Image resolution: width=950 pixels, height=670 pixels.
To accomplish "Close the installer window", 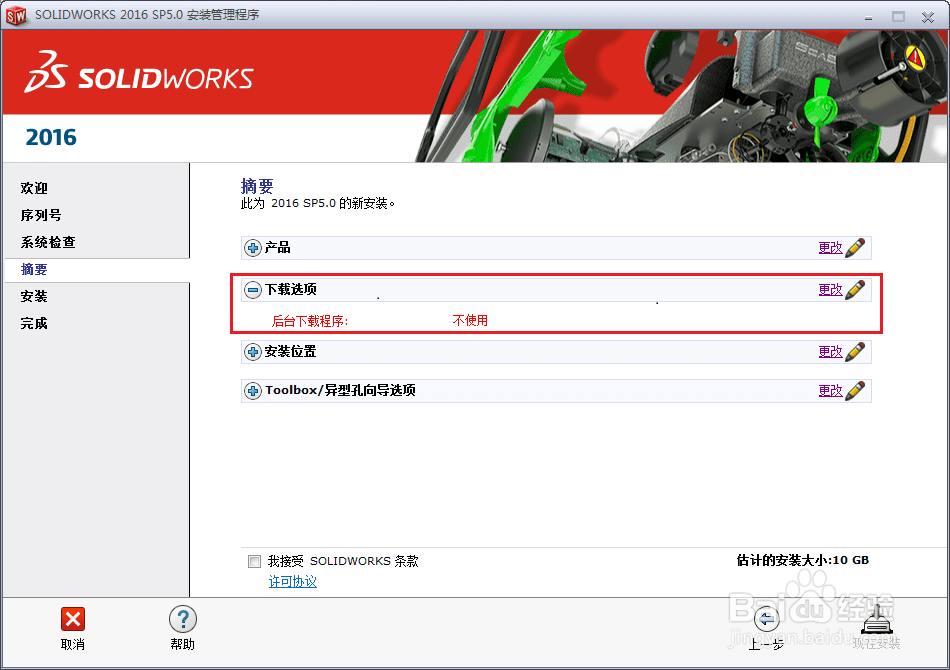I will pyautogui.click(x=928, y=17).
